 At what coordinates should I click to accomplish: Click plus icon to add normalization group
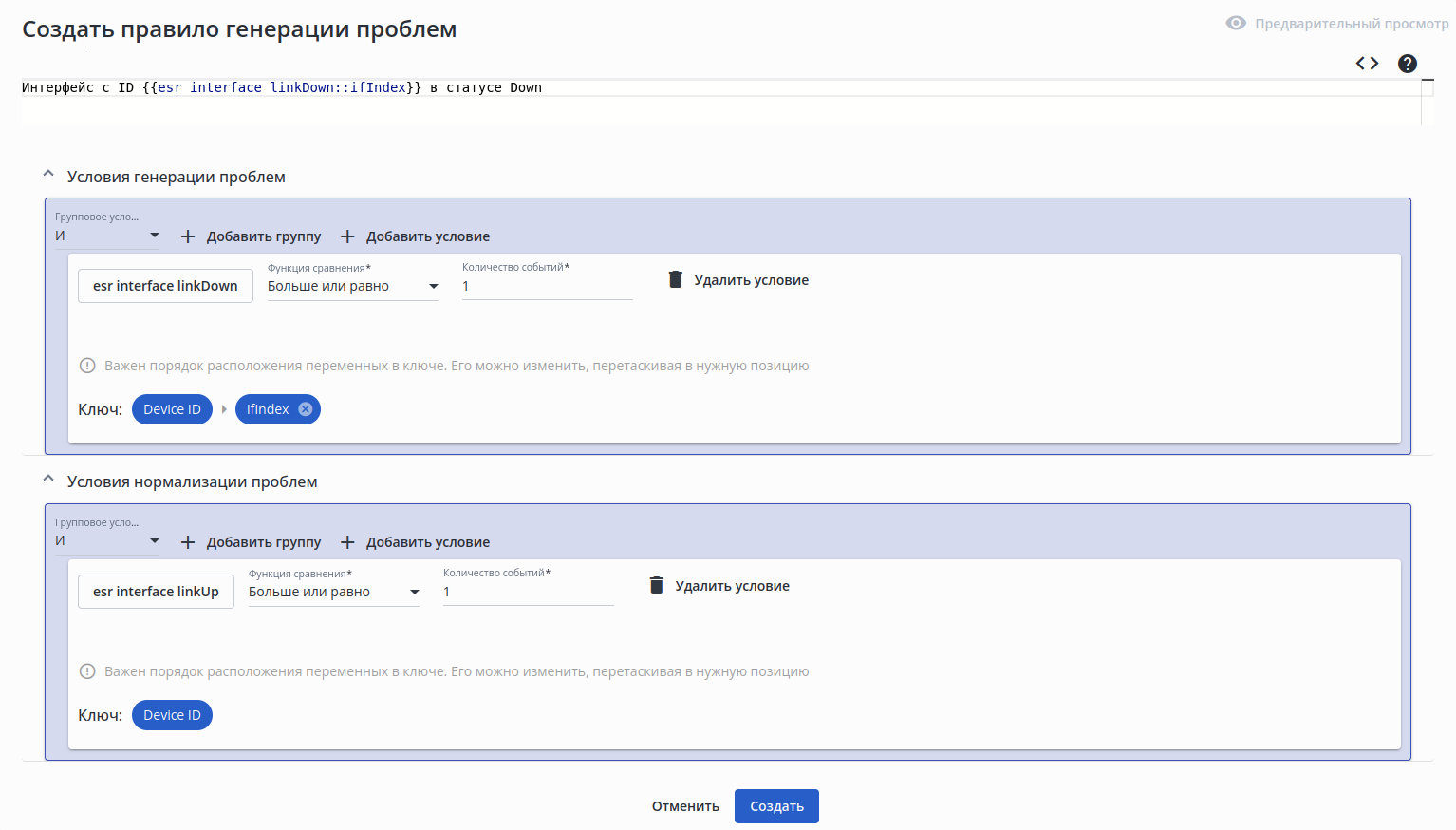188,542
